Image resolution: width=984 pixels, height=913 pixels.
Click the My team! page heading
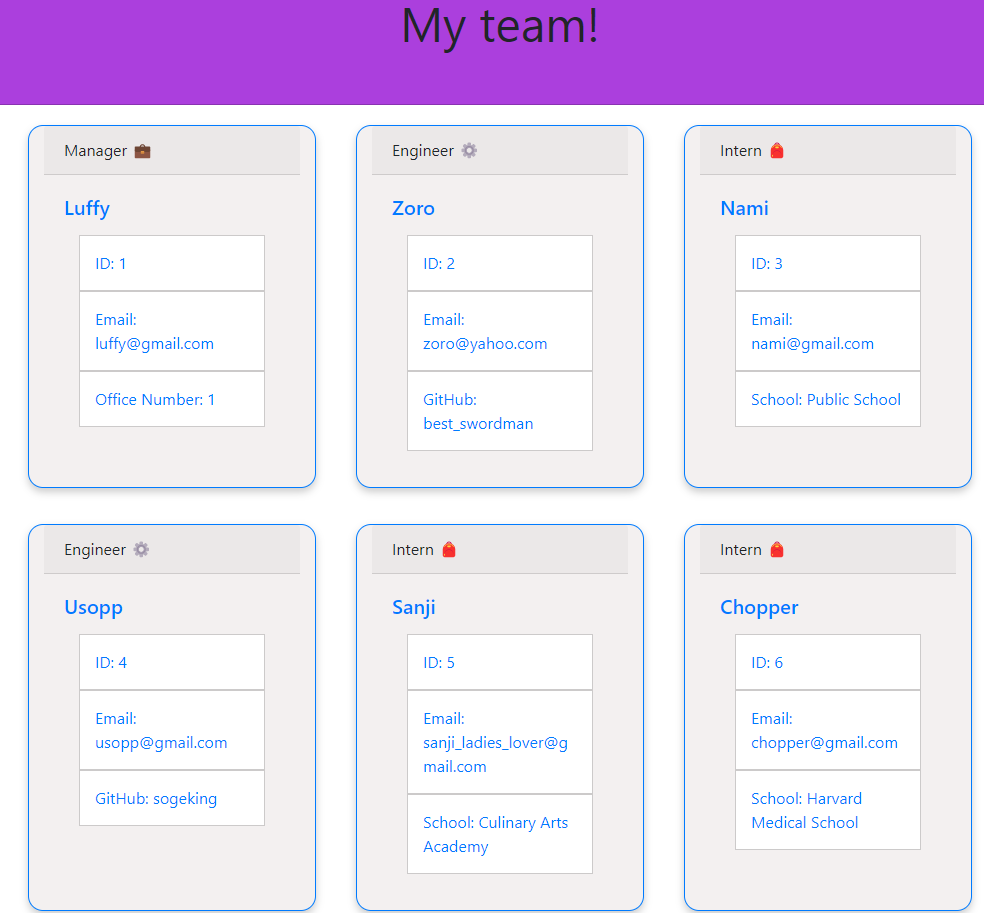[500, 26]
